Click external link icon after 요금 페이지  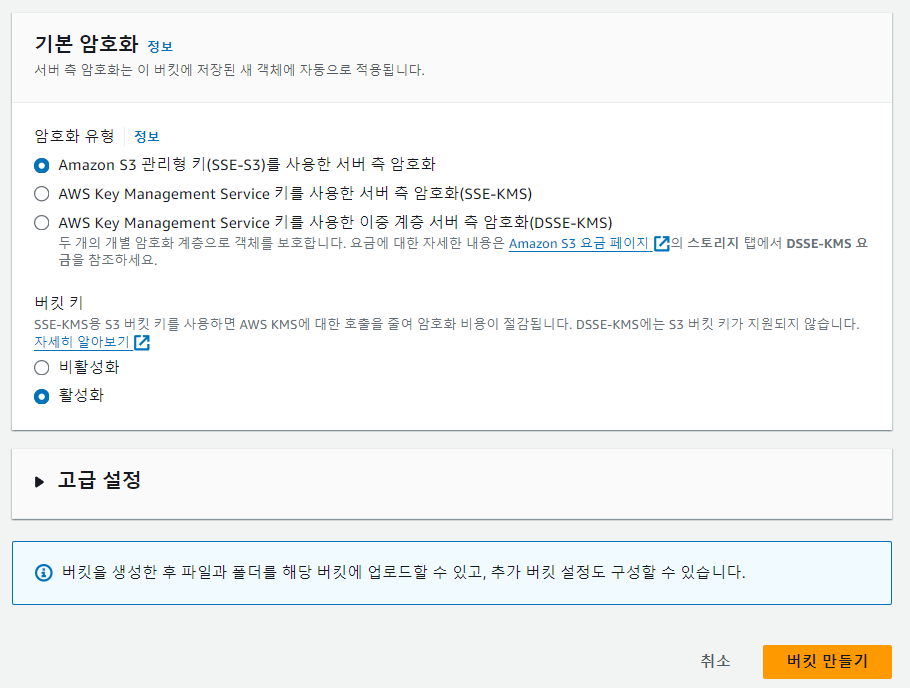pos(662,243)
